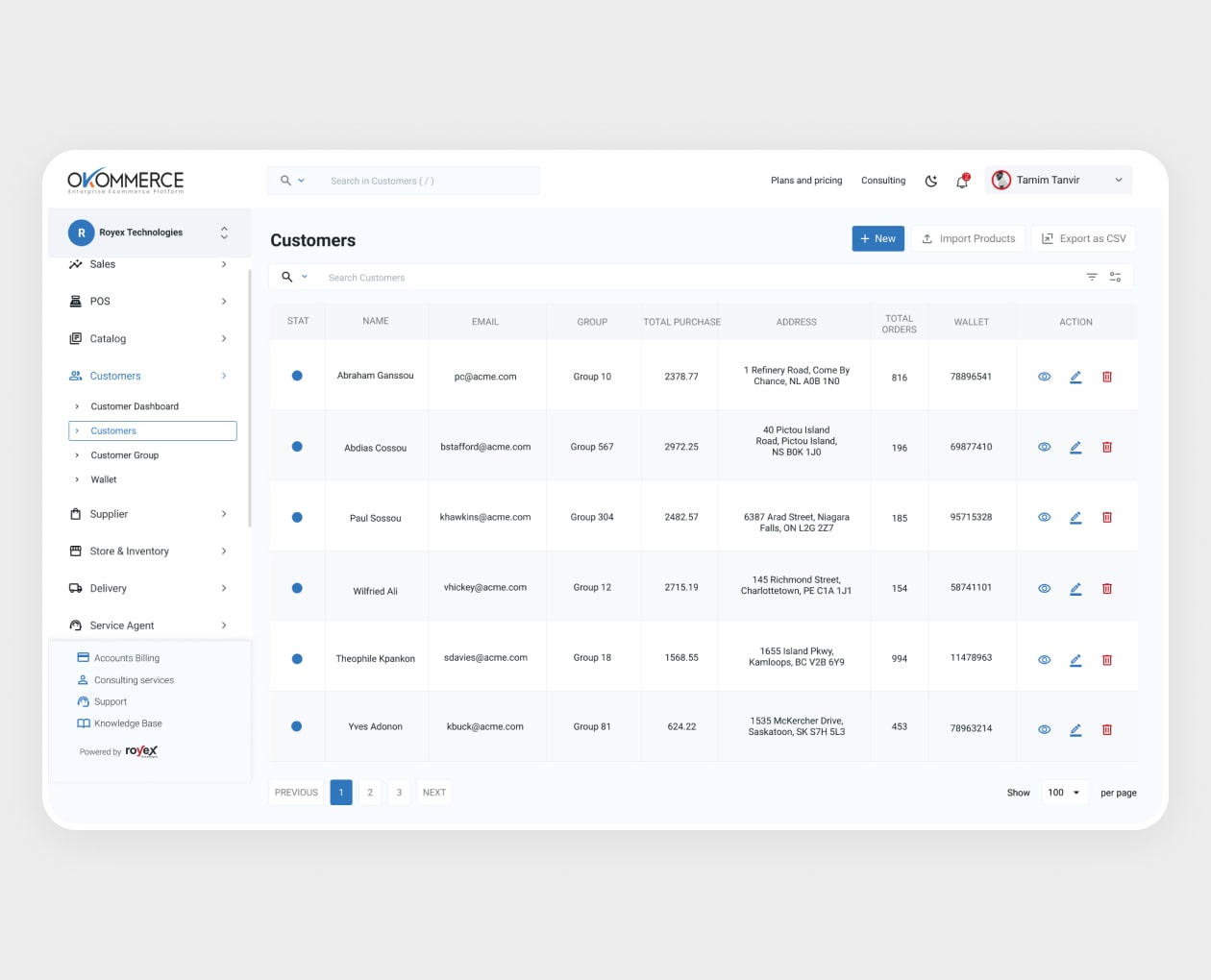Open the filter icon in the customers search bar

pos(1092,277)
